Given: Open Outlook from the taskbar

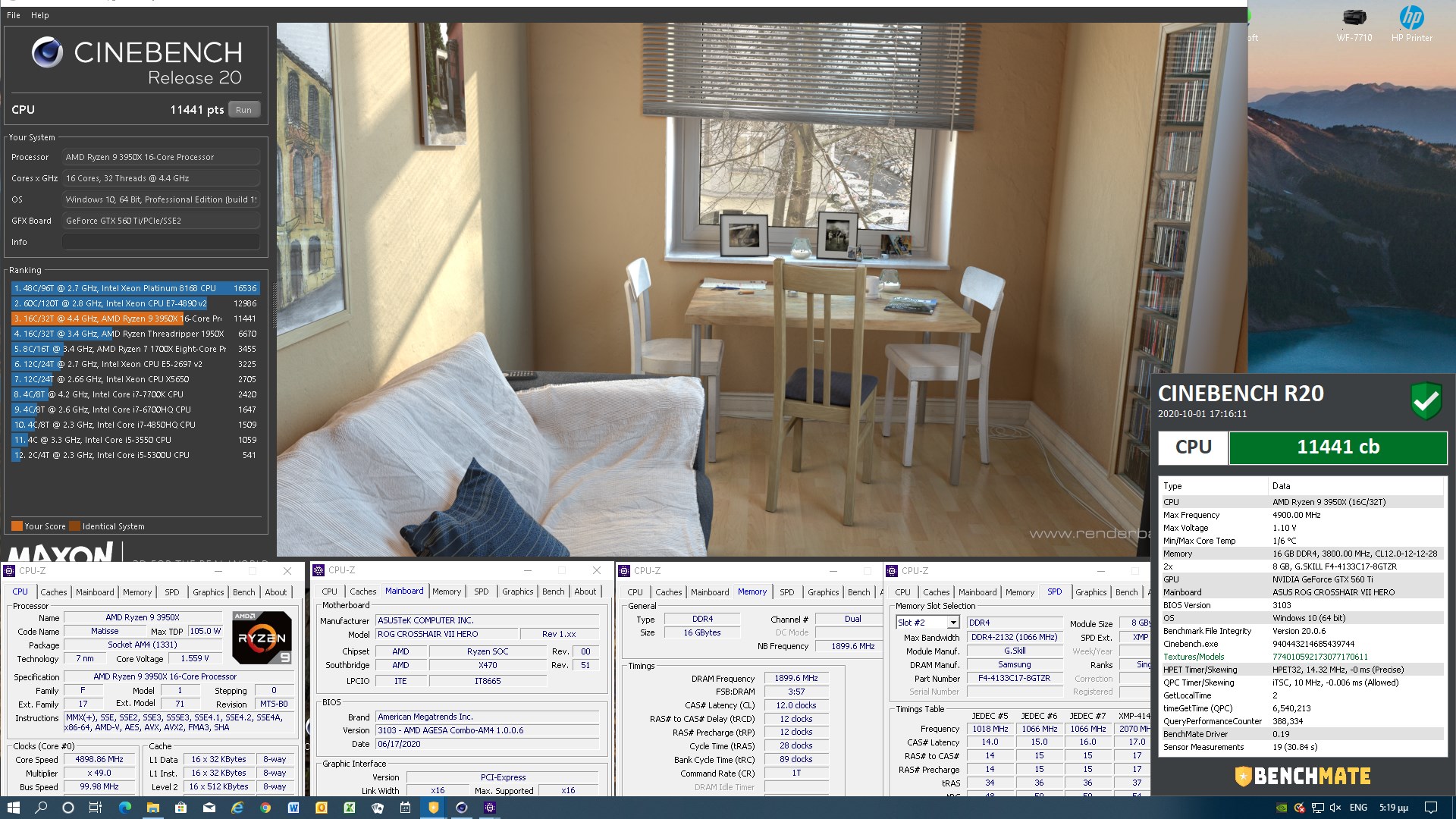Looking at the screenshot, I should tap(321, 808).
